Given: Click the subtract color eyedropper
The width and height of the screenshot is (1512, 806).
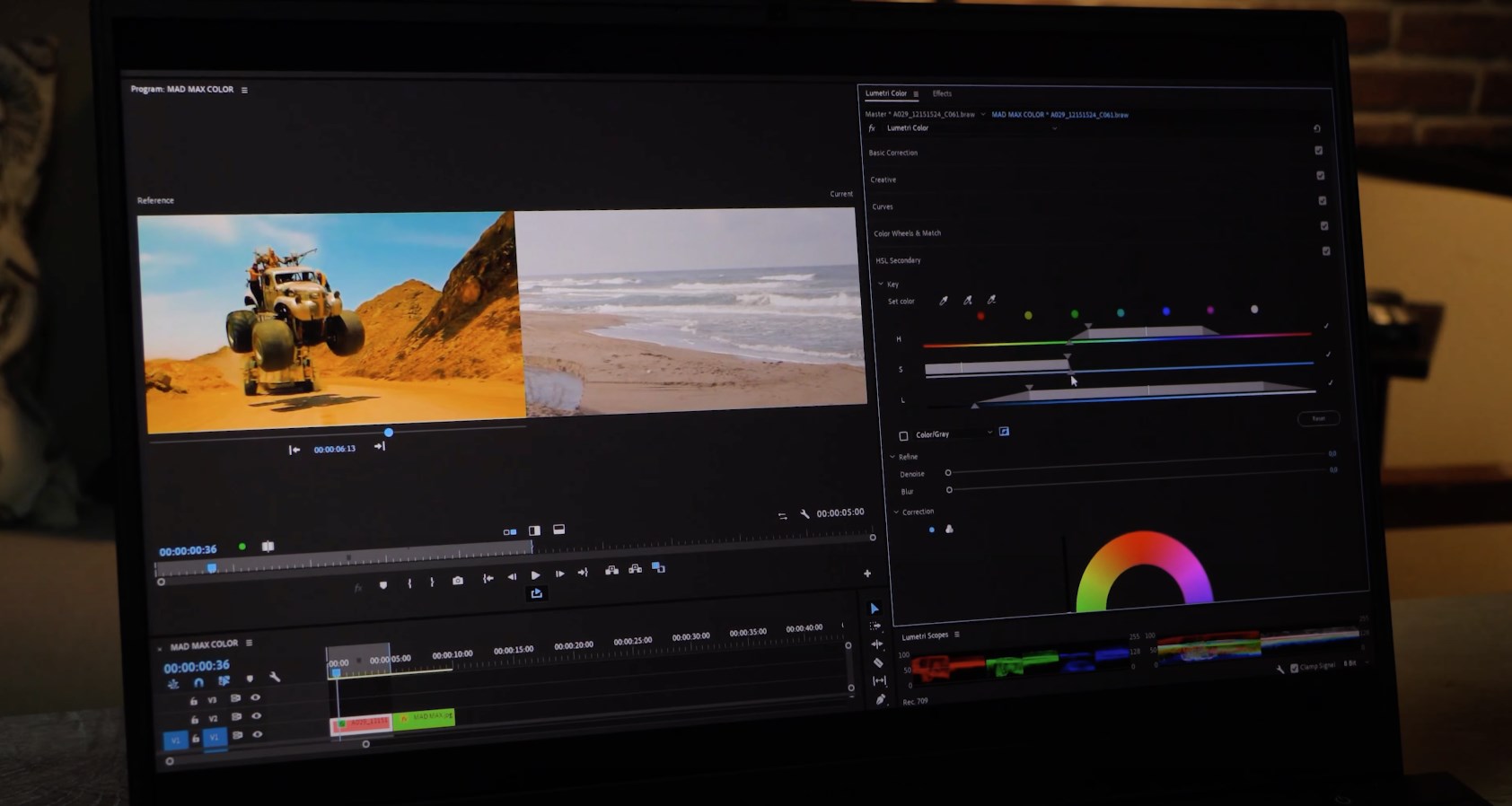Looking at the screenshot, I should [x=991, y=300].
